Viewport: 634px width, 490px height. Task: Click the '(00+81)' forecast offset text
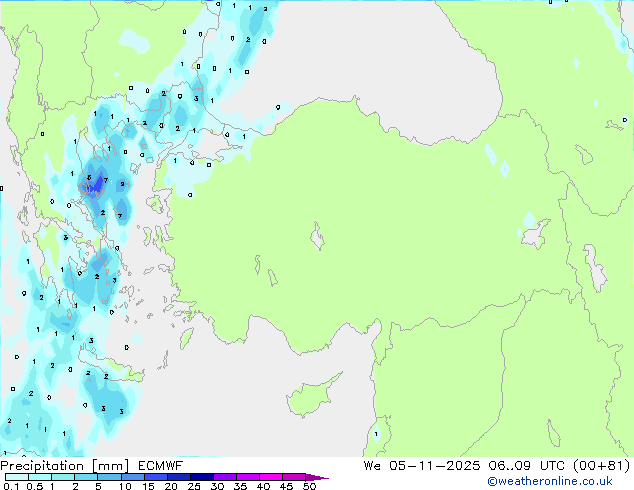[602, 466]
